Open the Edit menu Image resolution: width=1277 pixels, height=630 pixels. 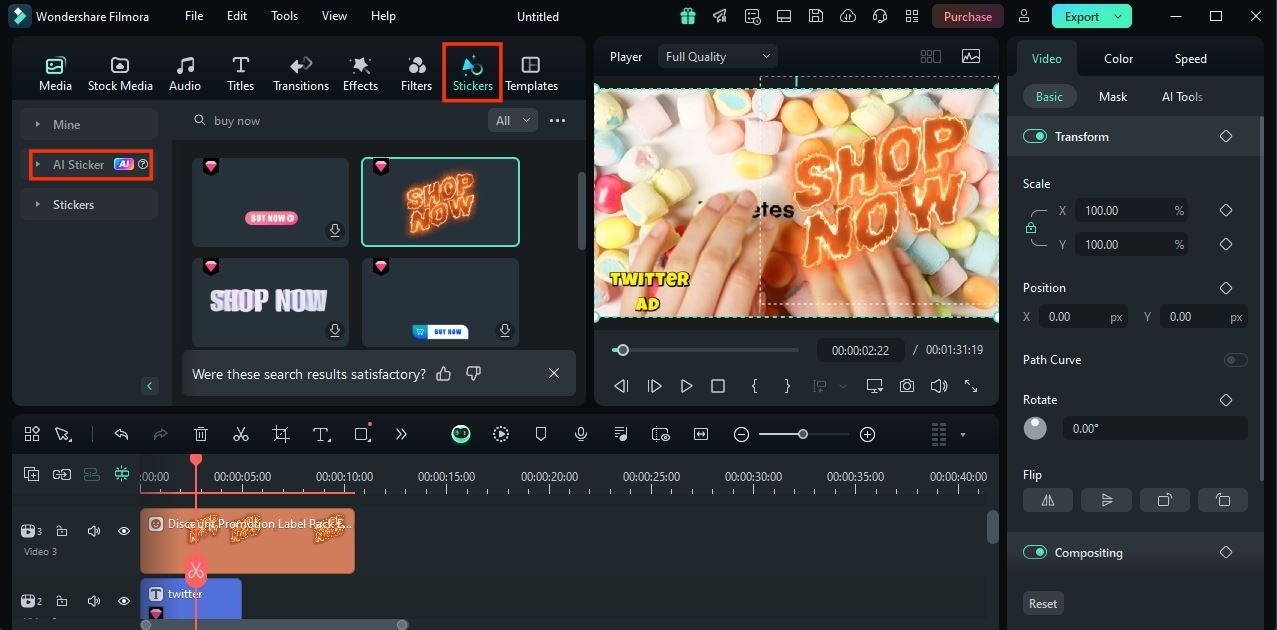pos(237,16)
